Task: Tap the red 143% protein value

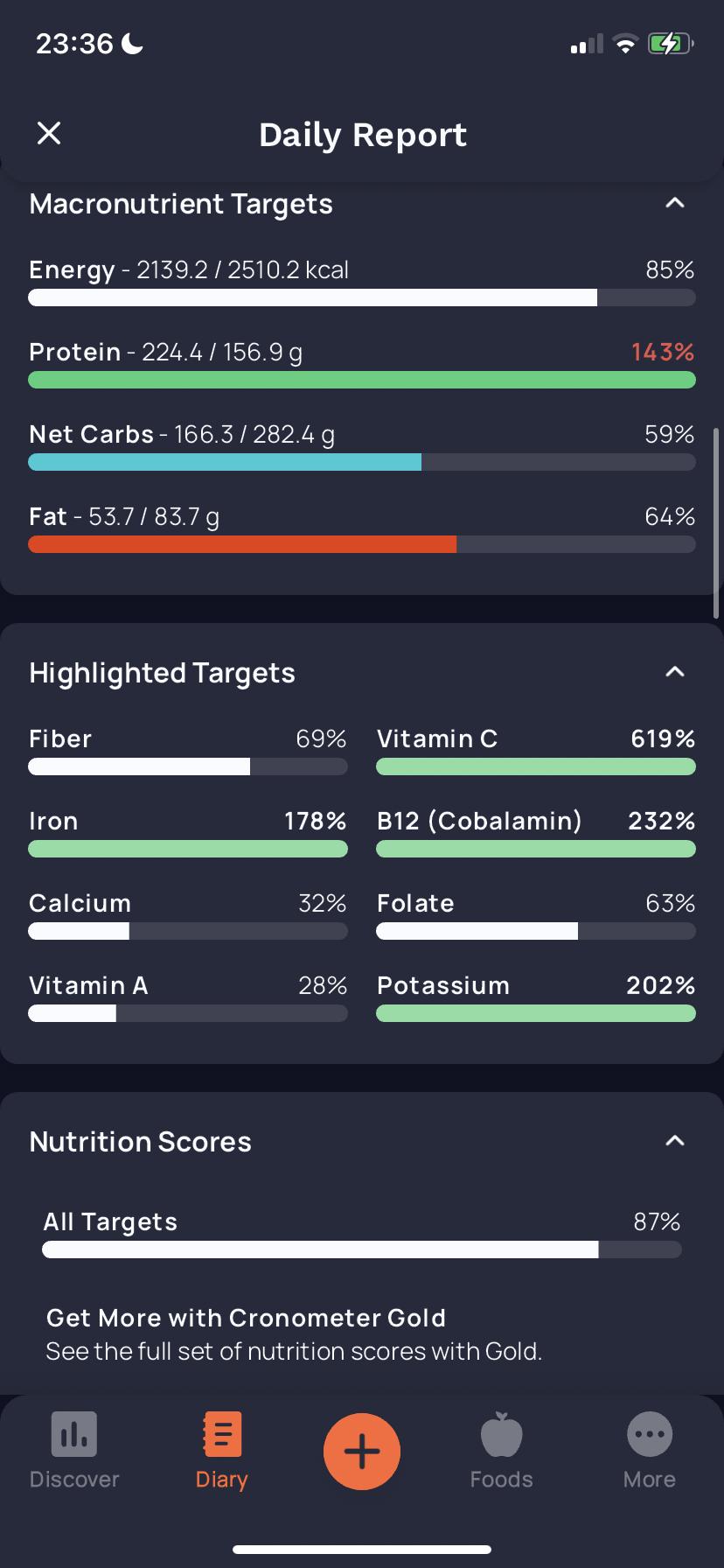Action: (x=663, y=352)
